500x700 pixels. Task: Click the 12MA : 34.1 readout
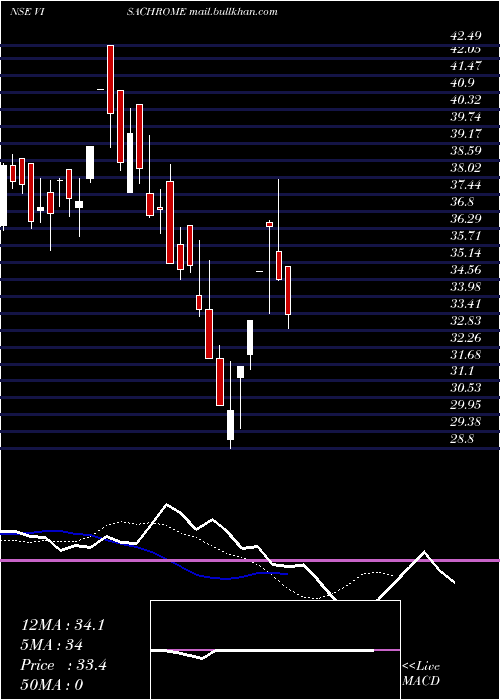point(63,625)
